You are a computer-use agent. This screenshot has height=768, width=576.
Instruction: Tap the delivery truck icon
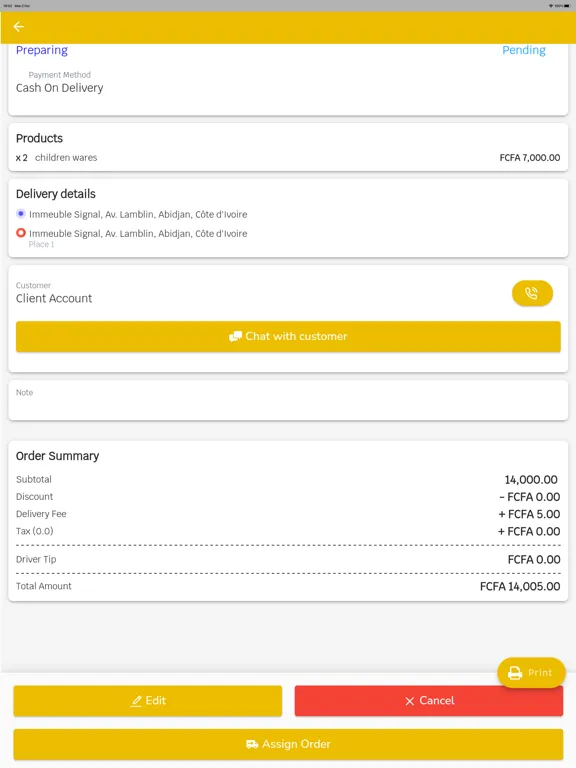click(x=252, y=744)
